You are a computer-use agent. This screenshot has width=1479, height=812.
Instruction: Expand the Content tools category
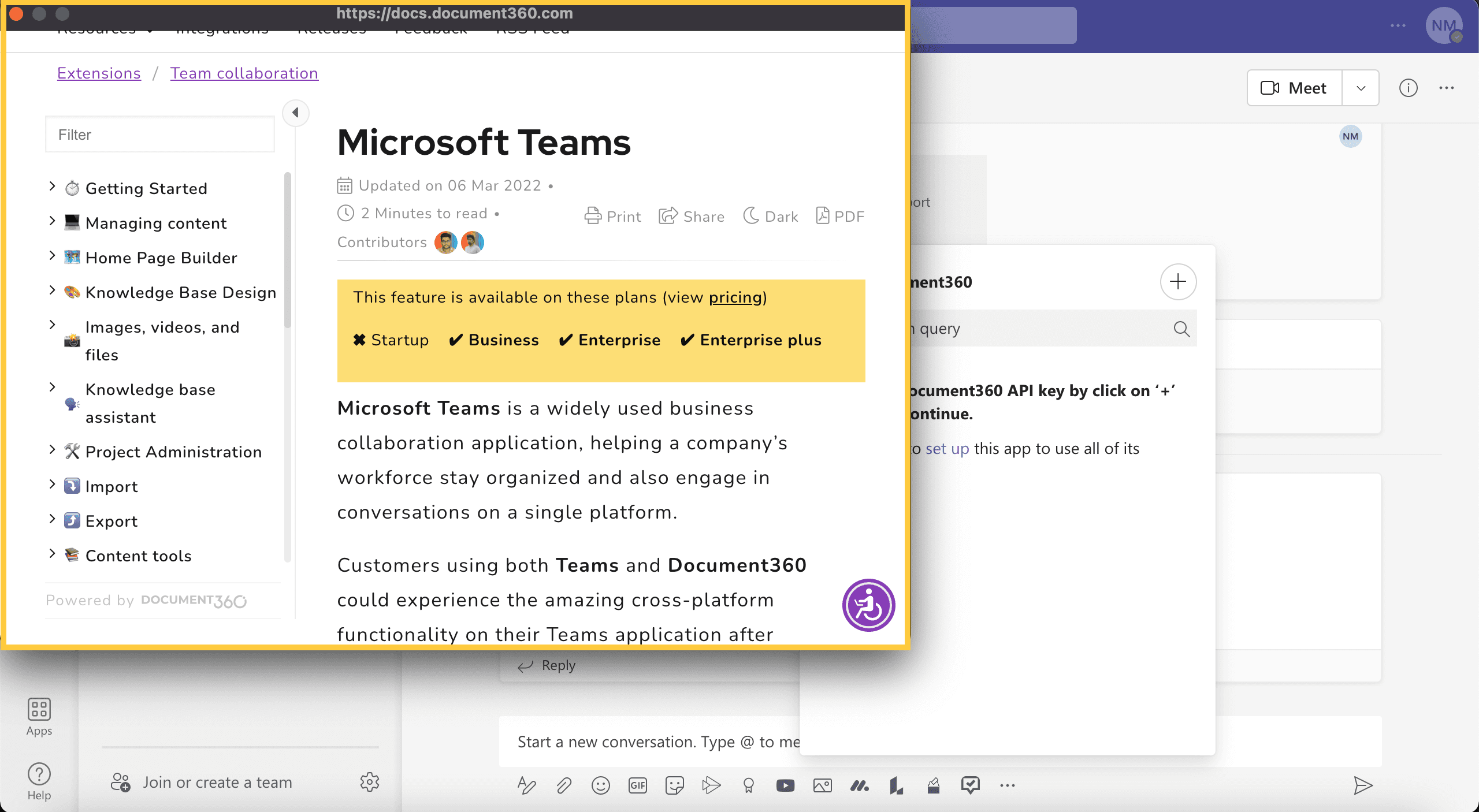point(52,554)
